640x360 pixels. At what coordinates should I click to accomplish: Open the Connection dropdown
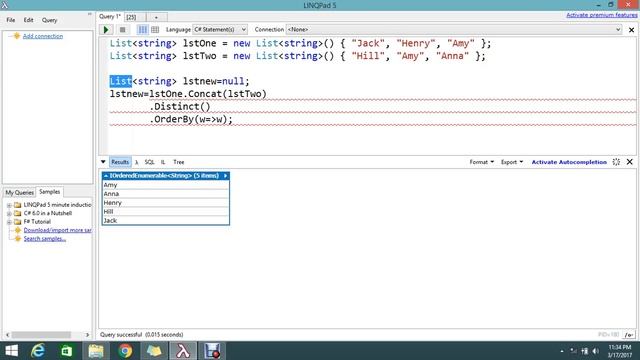453,29
